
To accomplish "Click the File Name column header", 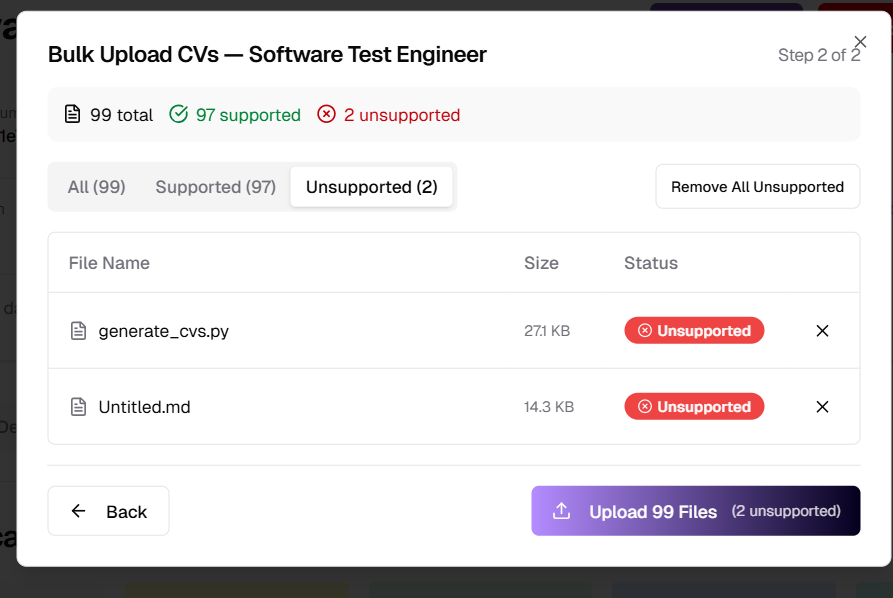I will pyautogui.click(x=109, y=263).
